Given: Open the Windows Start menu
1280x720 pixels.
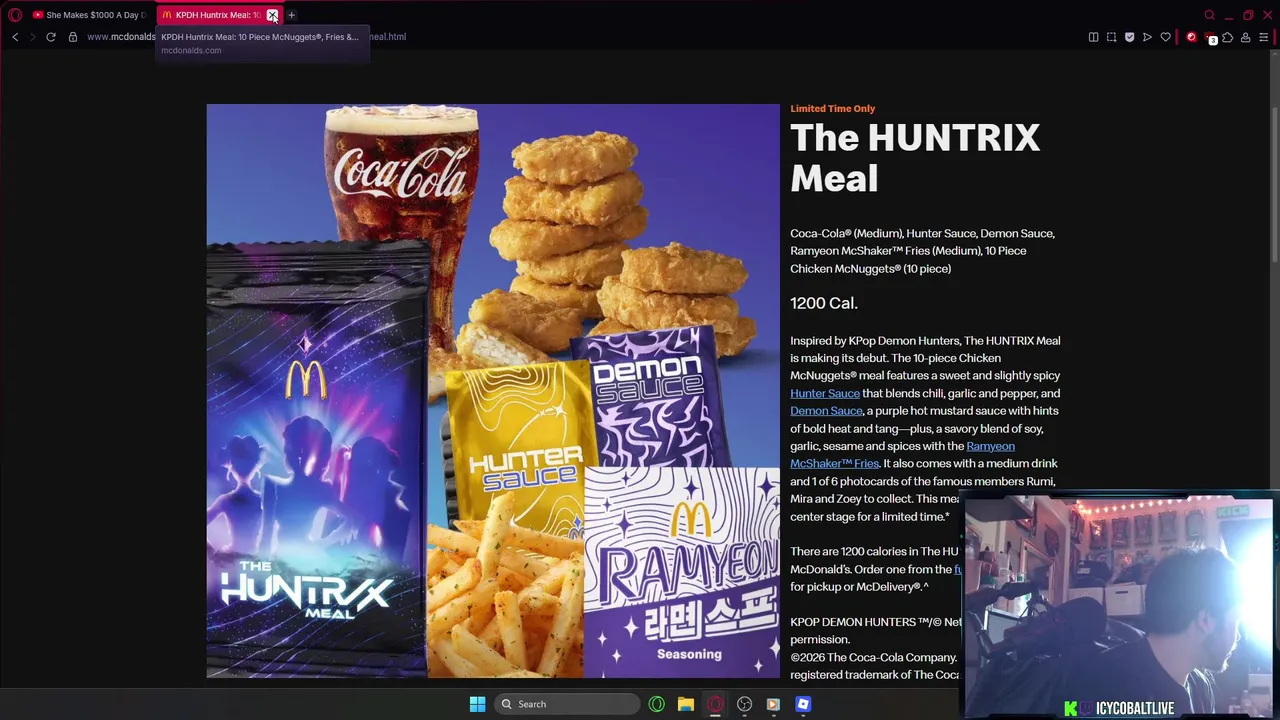Looking at the screenshot, I should [x=477, y=704].
